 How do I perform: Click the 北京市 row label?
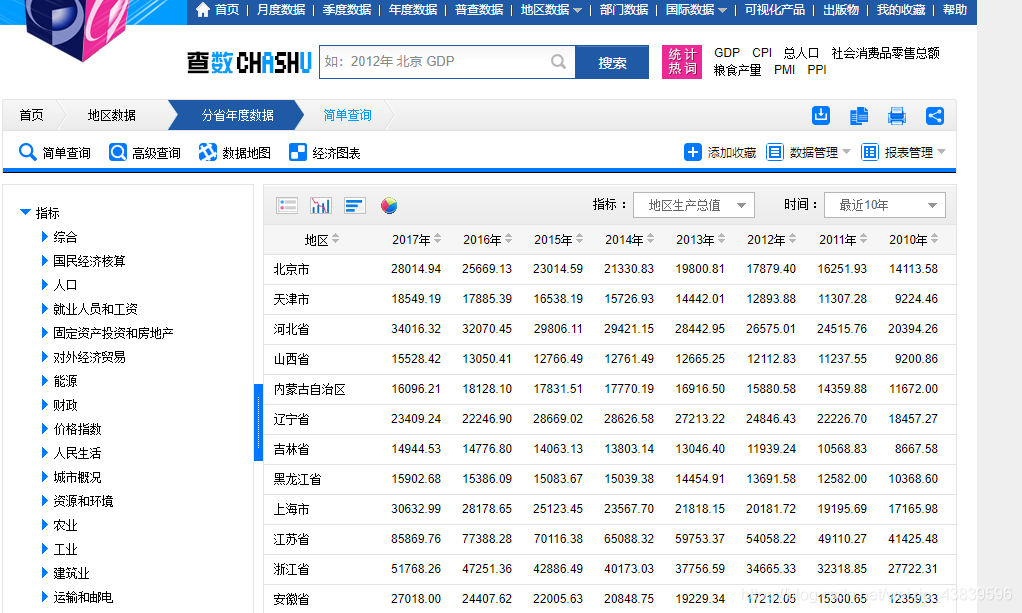(x=291, y=269)
